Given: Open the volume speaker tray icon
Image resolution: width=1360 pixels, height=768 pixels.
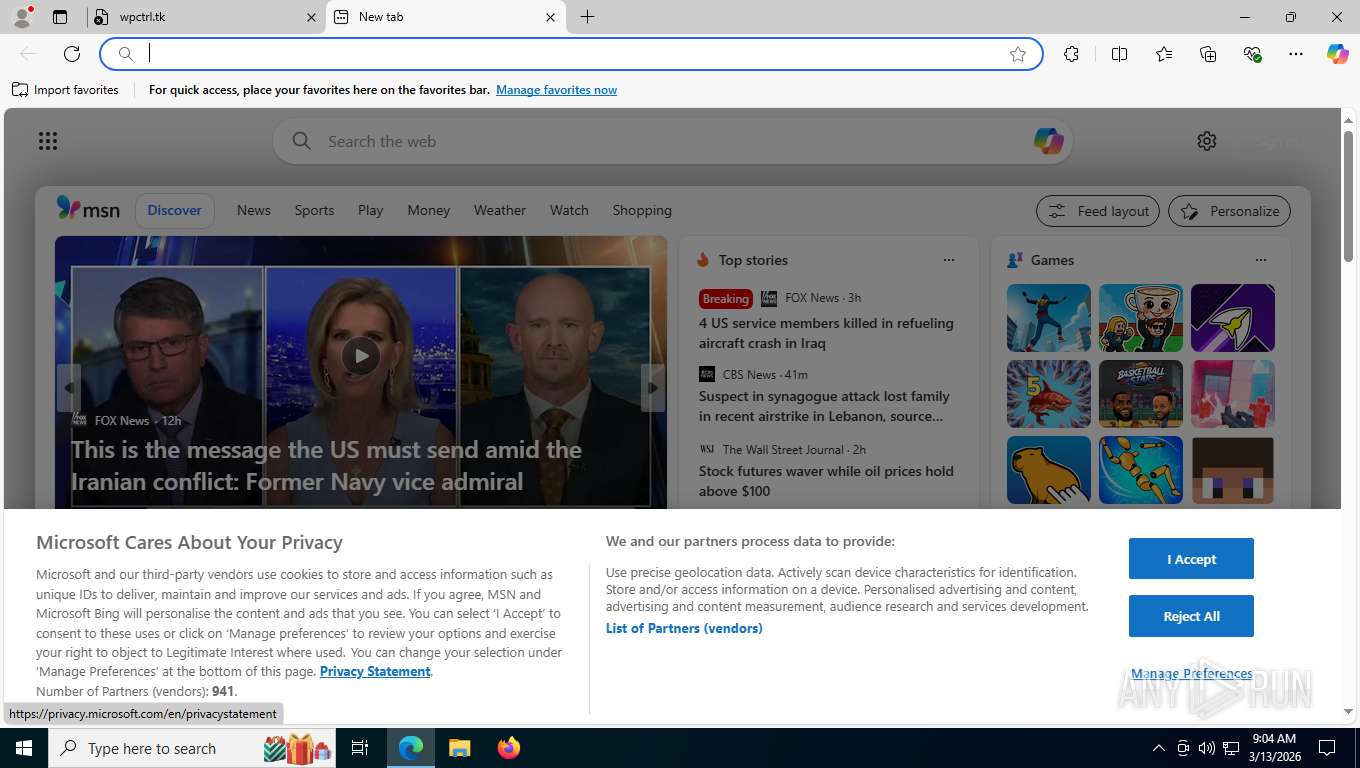Looking at the screenshot, I should pos(1207,748).
